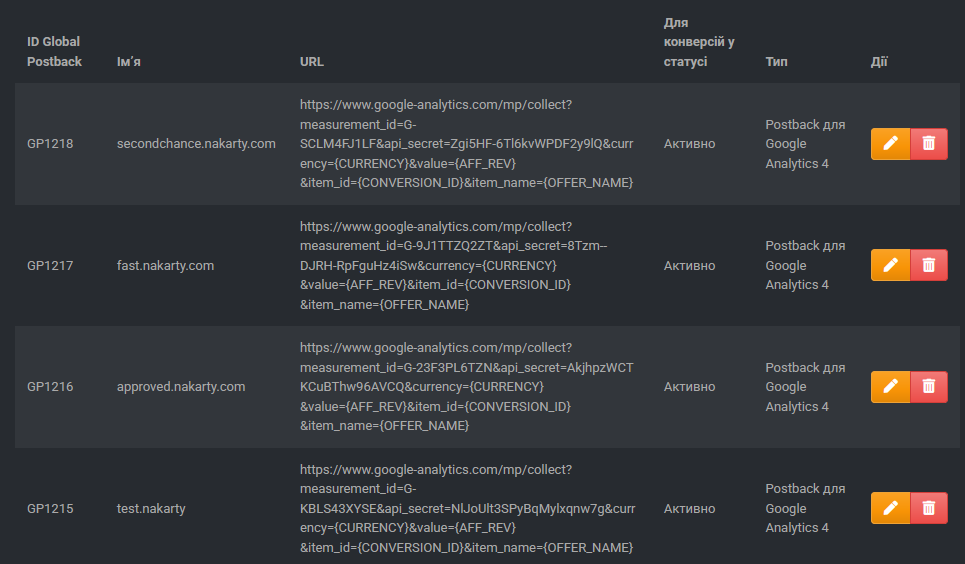Screen dimensions: 965x564
Task: Click the Тип column header
Action: 776,62
